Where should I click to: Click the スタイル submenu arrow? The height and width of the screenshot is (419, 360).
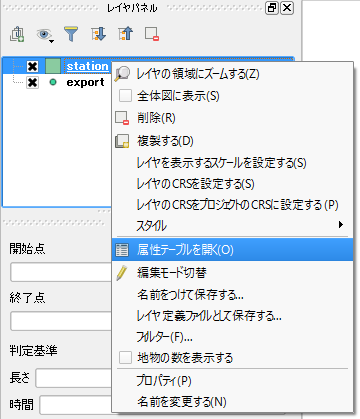tap(340, 225)
